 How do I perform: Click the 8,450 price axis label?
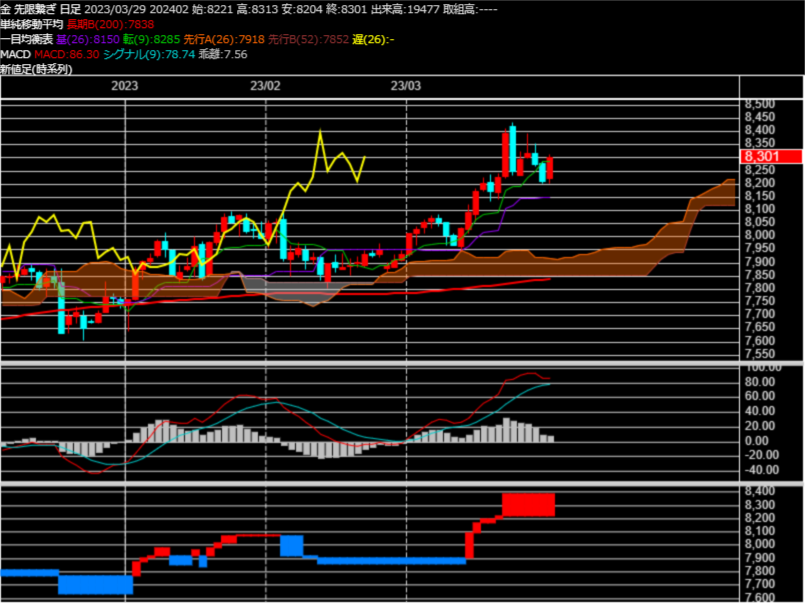[x=760, y=118]
